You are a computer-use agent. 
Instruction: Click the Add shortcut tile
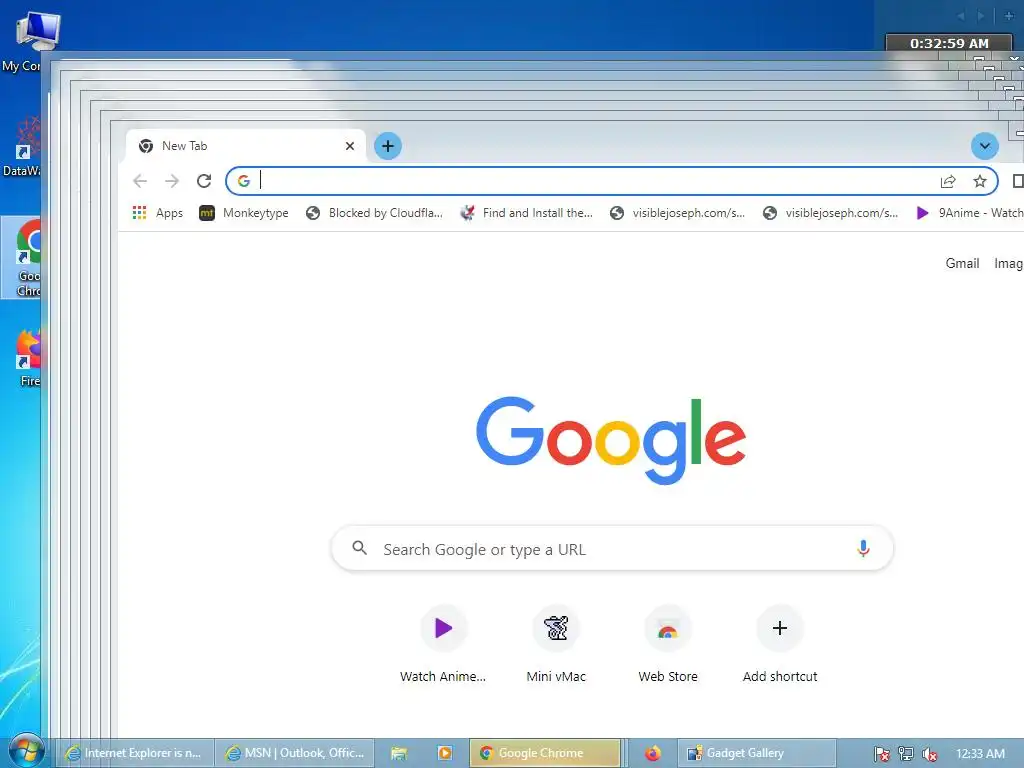tap(780, 645)
